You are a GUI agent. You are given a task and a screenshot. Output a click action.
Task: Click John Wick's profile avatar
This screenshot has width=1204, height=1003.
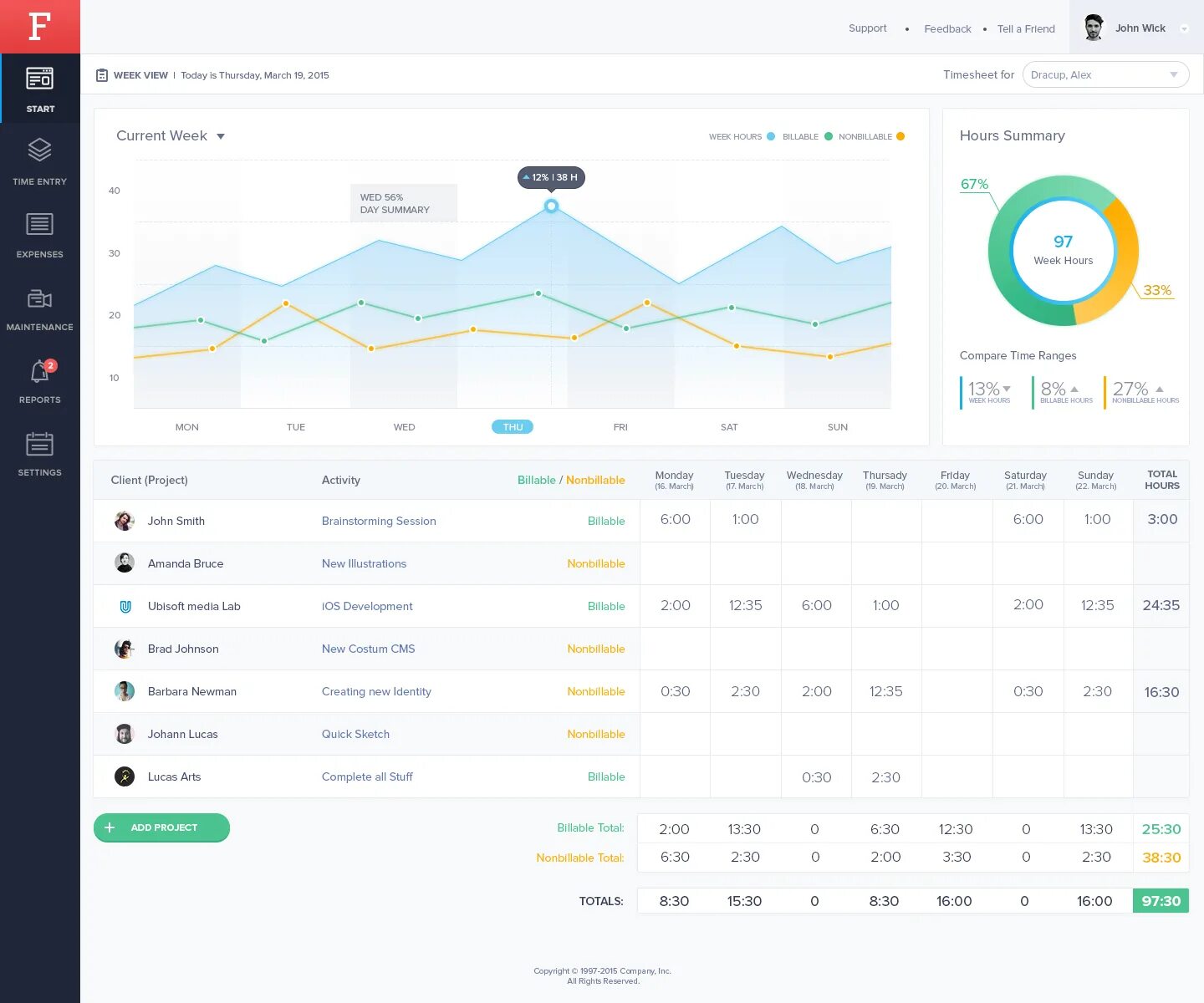1093,28
